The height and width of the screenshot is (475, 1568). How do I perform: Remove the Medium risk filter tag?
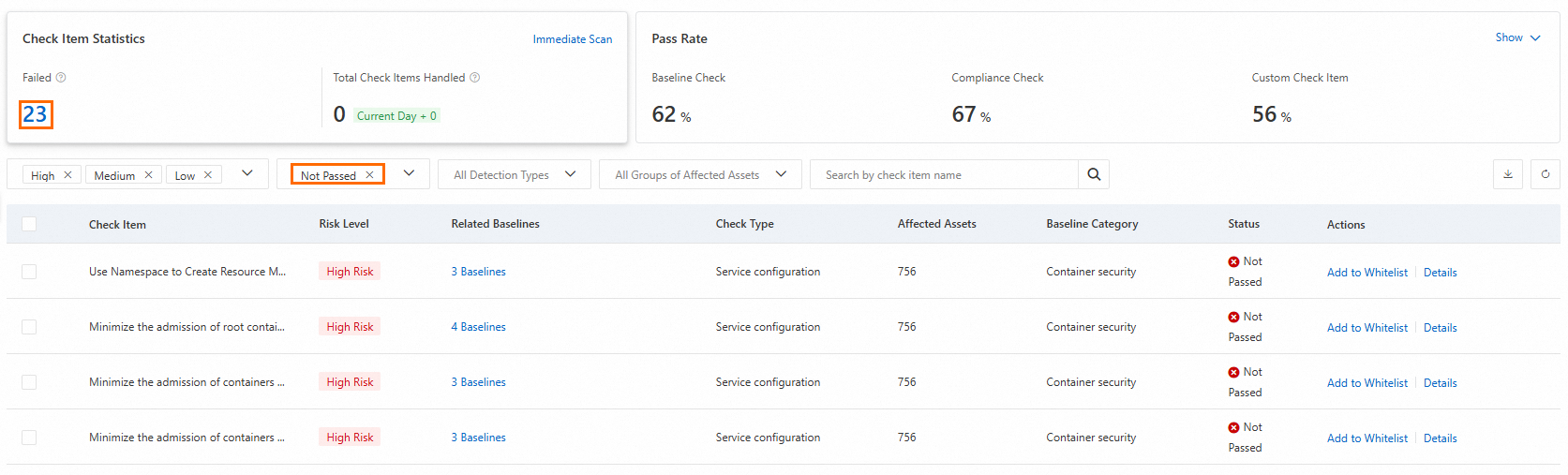point(148,175)
